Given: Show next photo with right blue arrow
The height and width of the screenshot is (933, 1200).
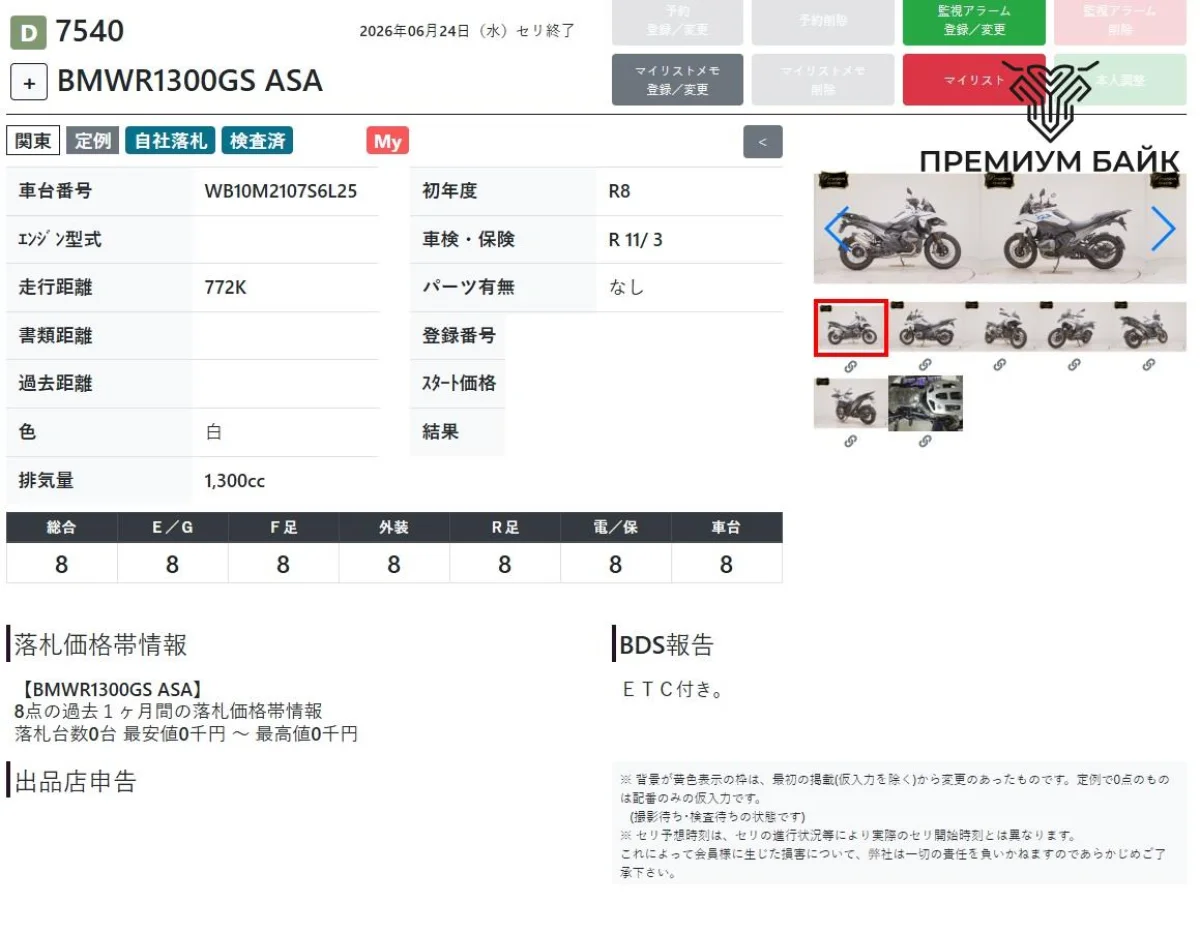Looking at the screenshot, I should pyautogui.click(x=1162, y=228).
